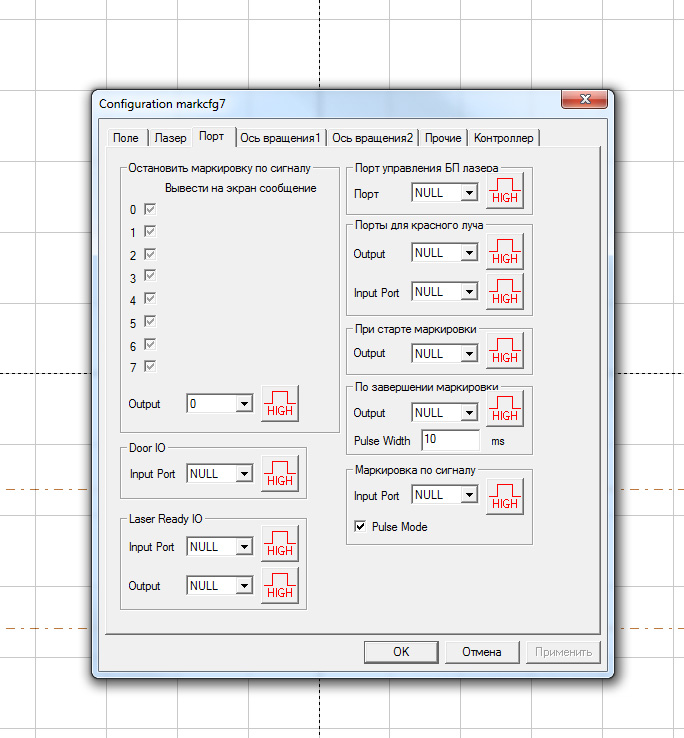The width and height of the screenshot is (684, 738).
Task: Click HIGH icon in По завершении маркировки
Action: pyautogui.click(x=505, y=411)
